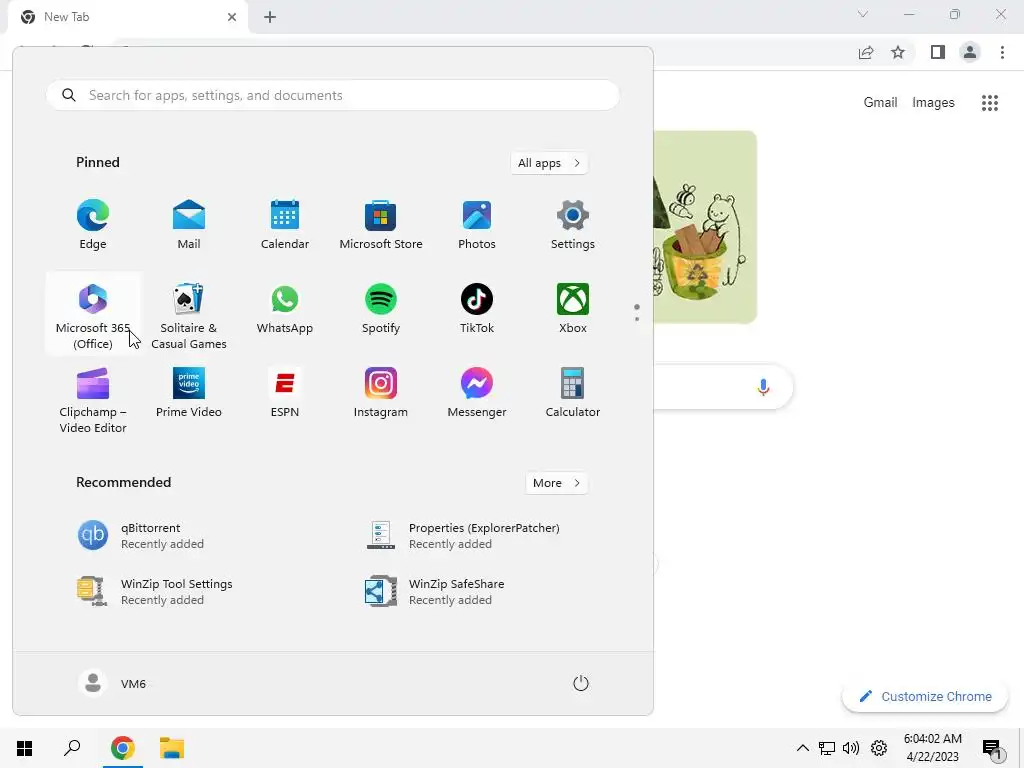The width and height of the screenshot is (1024, 768).
Task: Launch WhatsApp from the Start menu
Action: (285, 310)
